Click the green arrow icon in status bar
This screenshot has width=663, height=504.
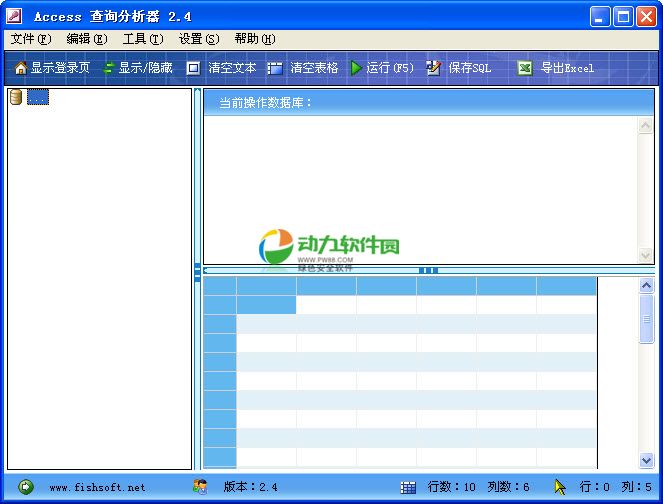point(26,487)
